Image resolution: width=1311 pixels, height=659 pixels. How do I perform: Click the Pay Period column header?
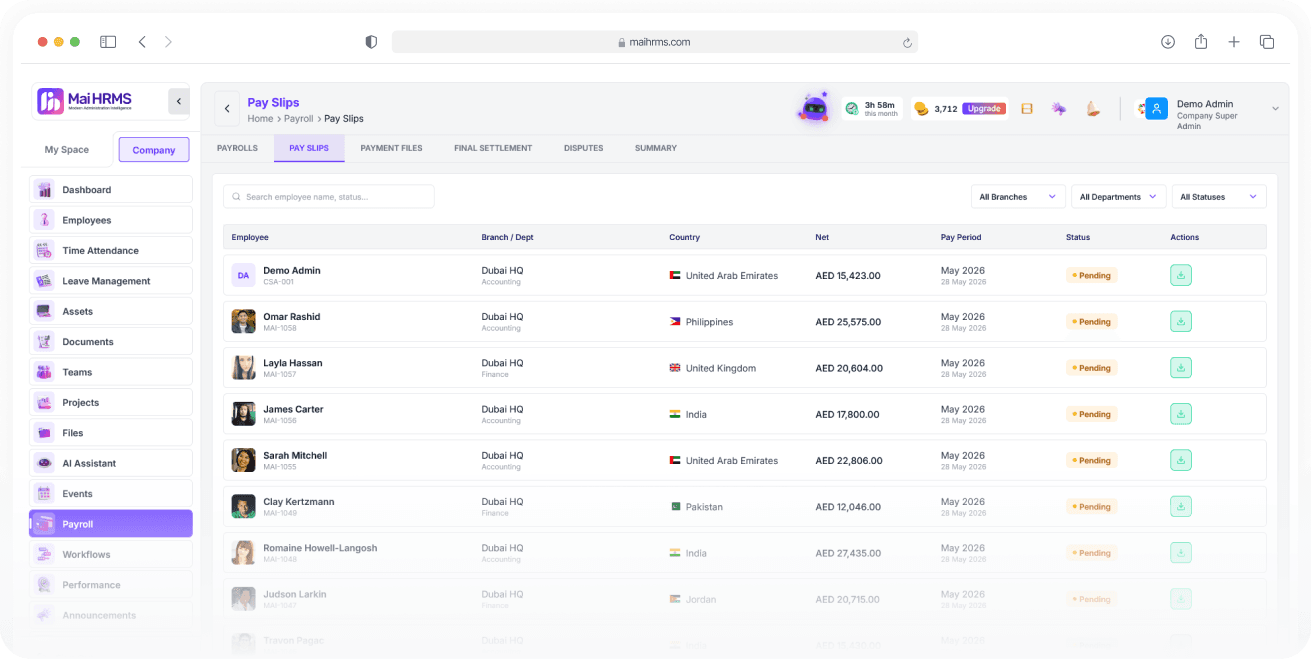coord(961,237)
